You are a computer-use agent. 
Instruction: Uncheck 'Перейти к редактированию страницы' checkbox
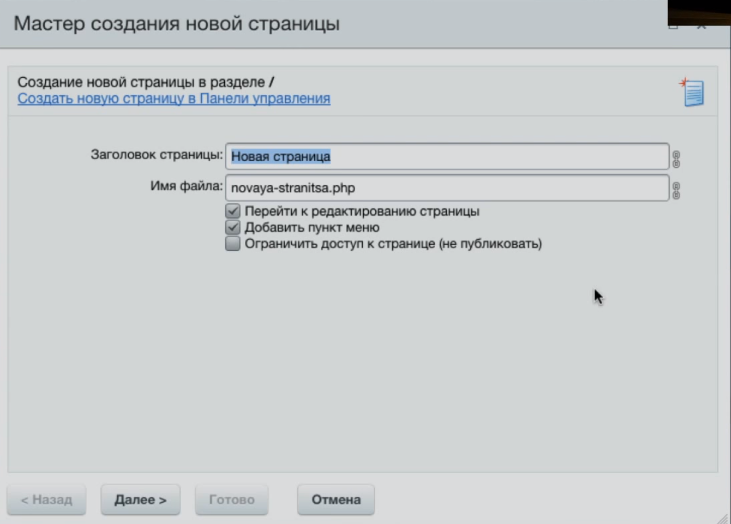point(233,211)
